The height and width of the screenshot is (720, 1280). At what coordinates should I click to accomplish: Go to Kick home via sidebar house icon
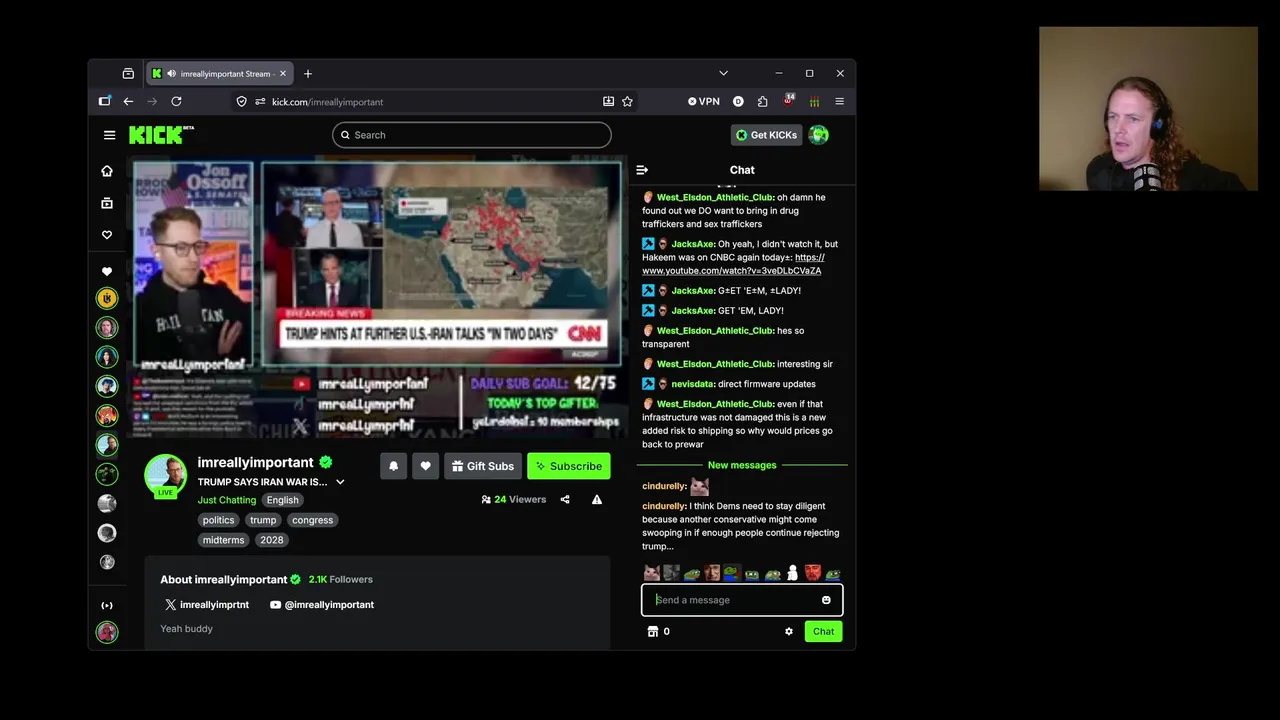pyautogui.click(x=107, y=171)
